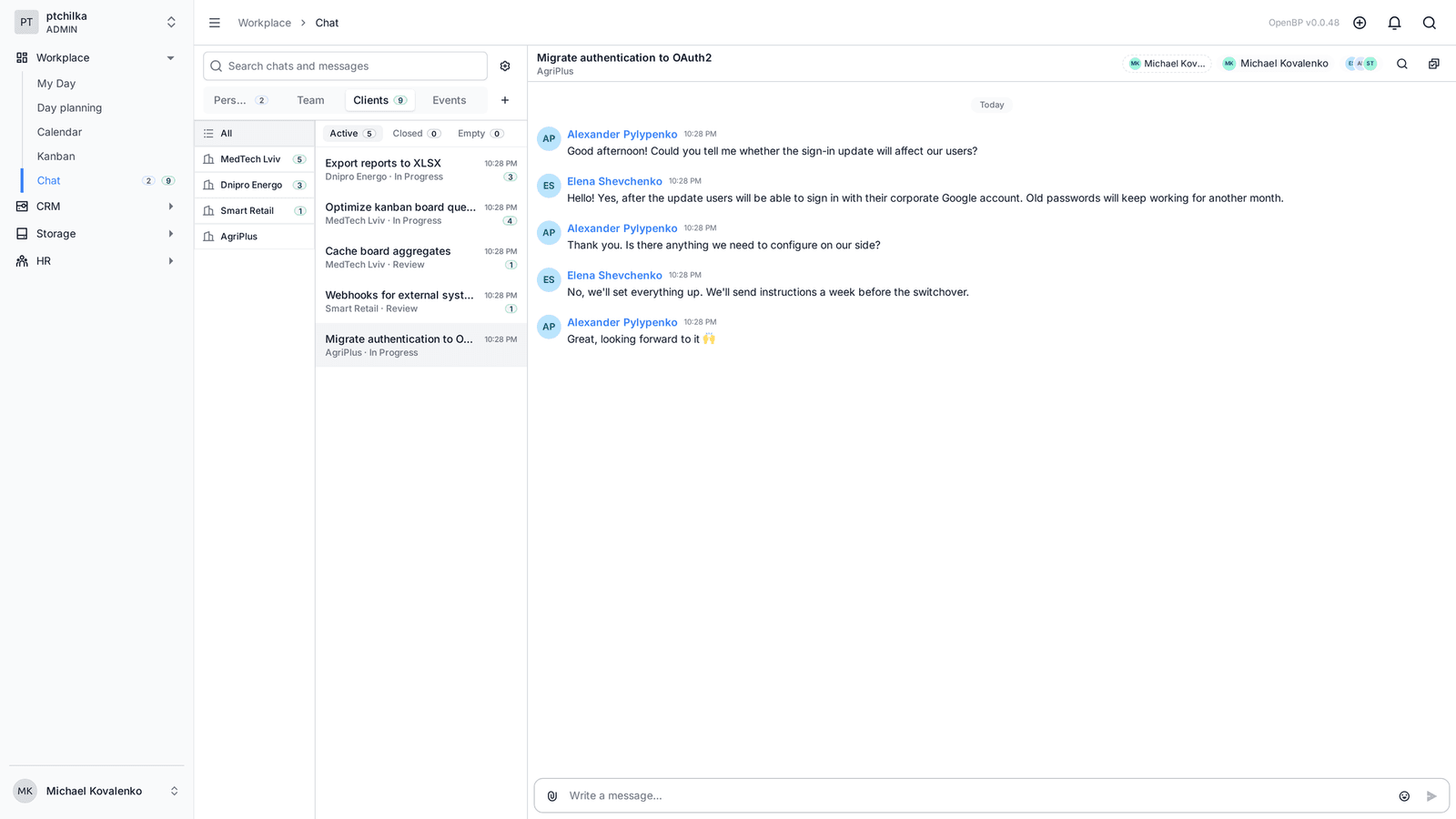Click the Smart Retail building icon
The width and height of the screenshot is (1456, 819).
[209, 210]
